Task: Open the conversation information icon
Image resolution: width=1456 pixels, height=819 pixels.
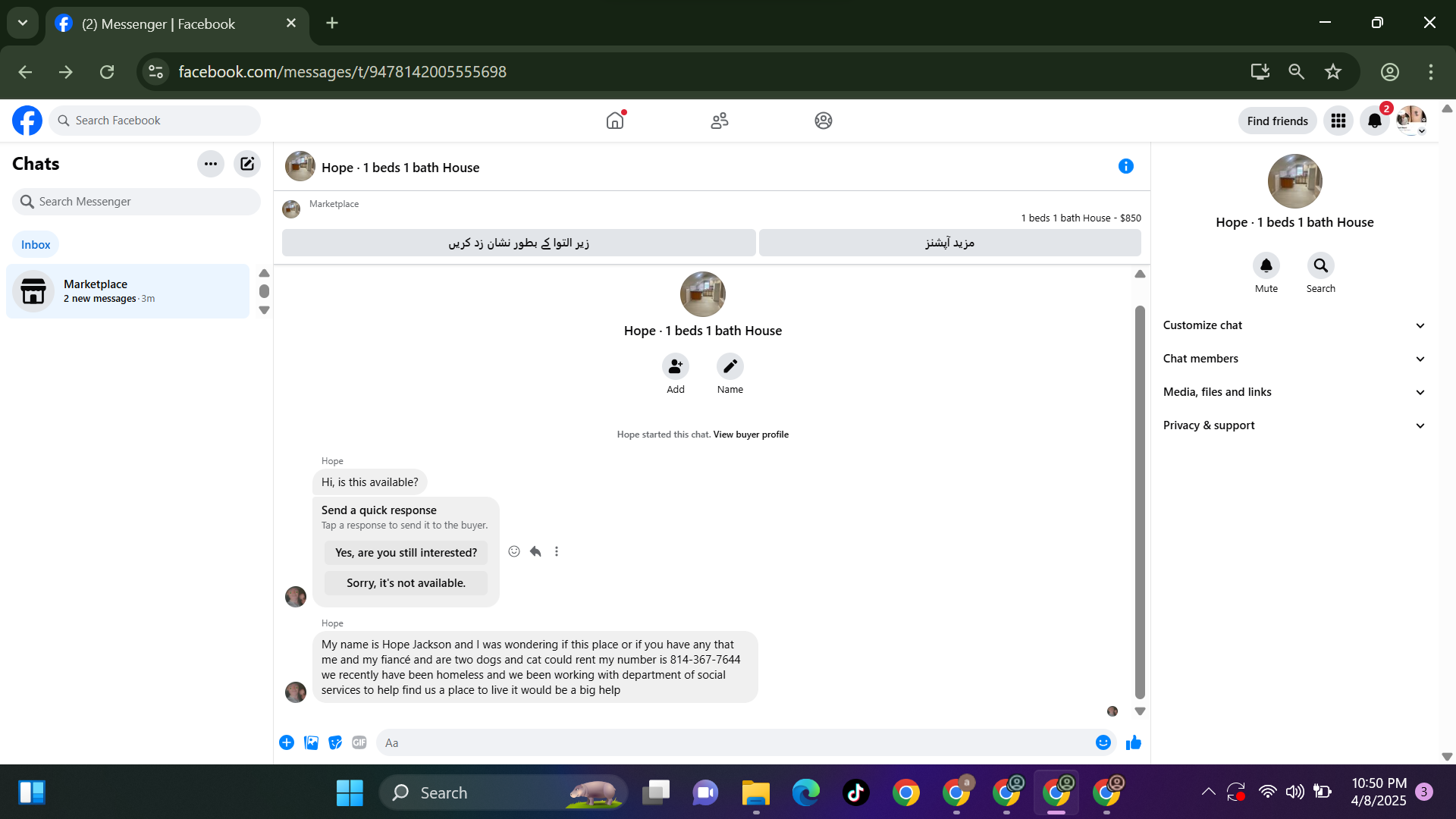Action: click(x=1125, y=166)
